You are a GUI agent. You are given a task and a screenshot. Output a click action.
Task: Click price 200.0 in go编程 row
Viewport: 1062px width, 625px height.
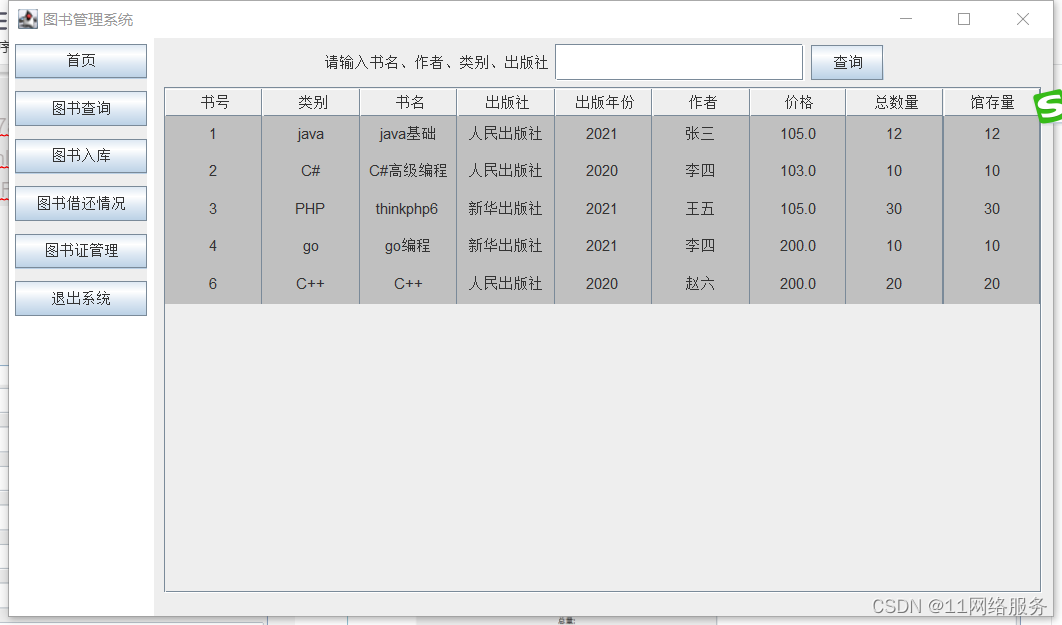click(x=798, y=246)
